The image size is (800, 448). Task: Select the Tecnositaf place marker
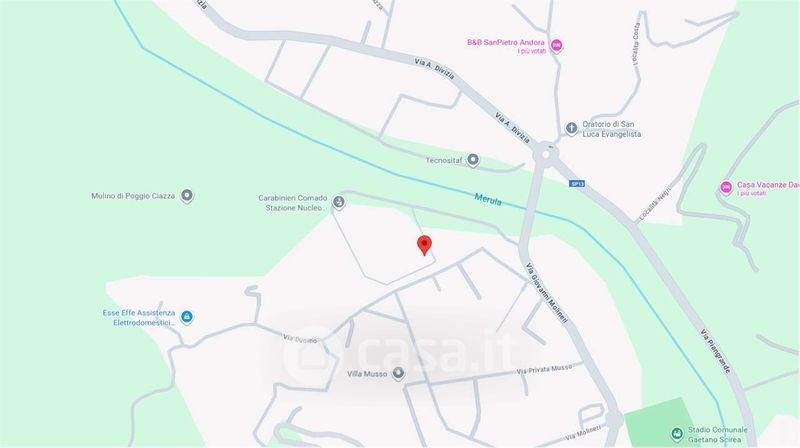point(473,160)
